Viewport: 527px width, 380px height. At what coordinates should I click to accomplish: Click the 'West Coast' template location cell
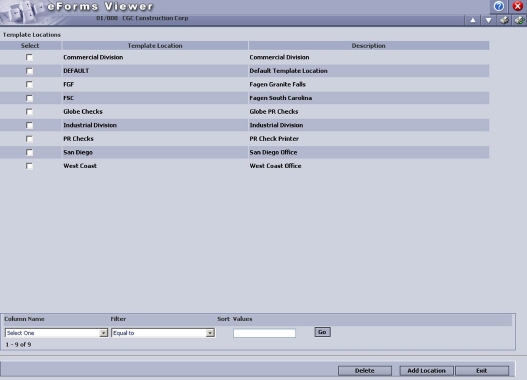[80, 166]
